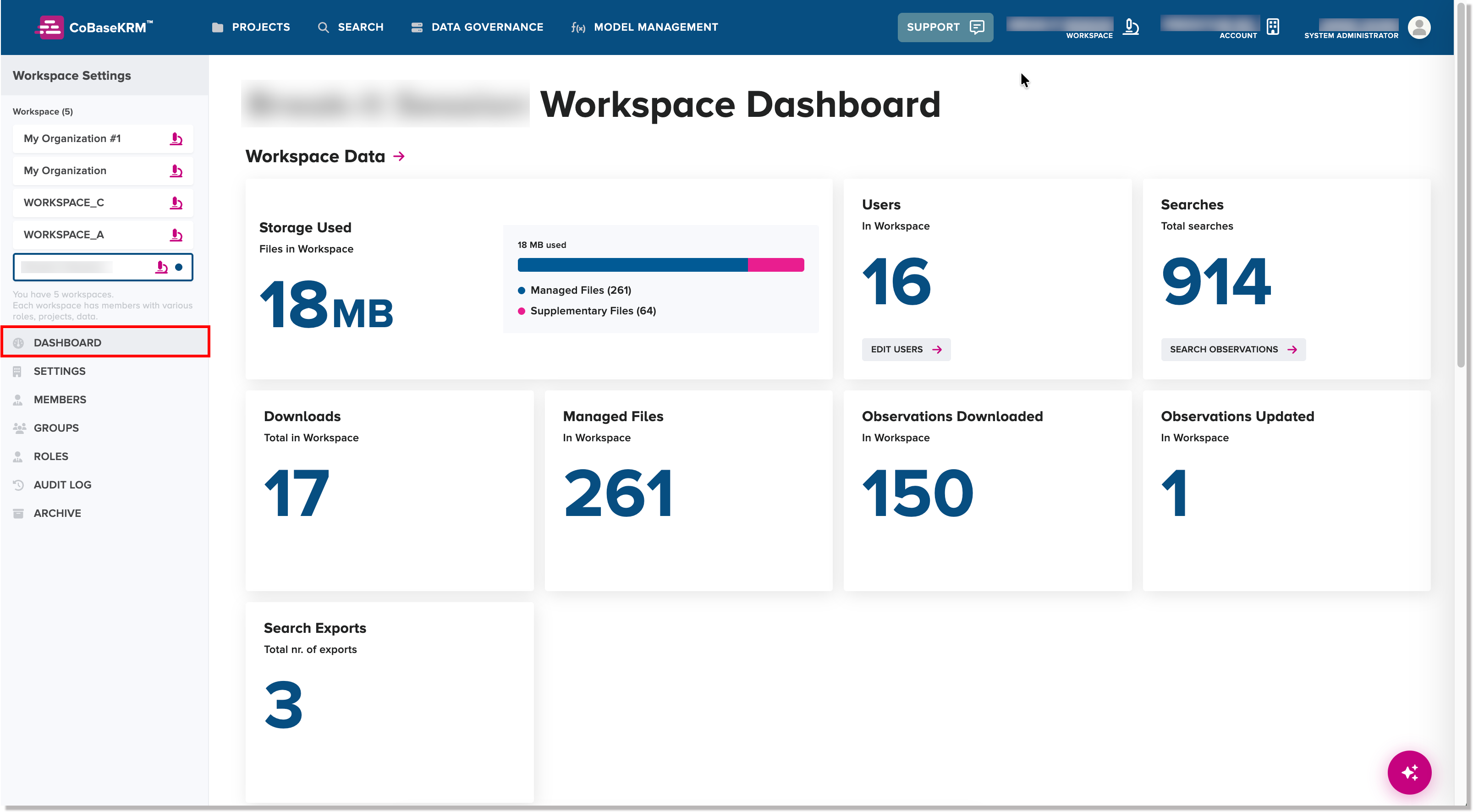Open Members in the sidebar
Screen dimensions: 1473x812
click(x=105, y=399)
